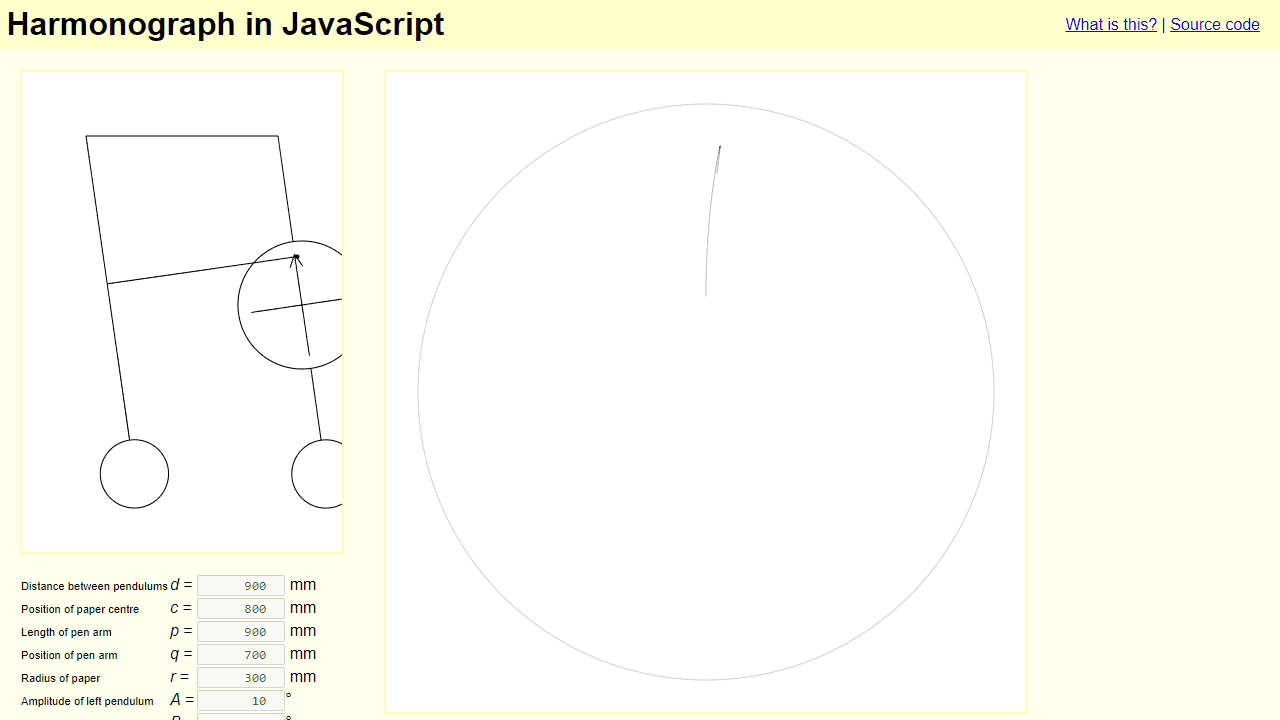Click the pen arm line in the diagram

point(200,270)
